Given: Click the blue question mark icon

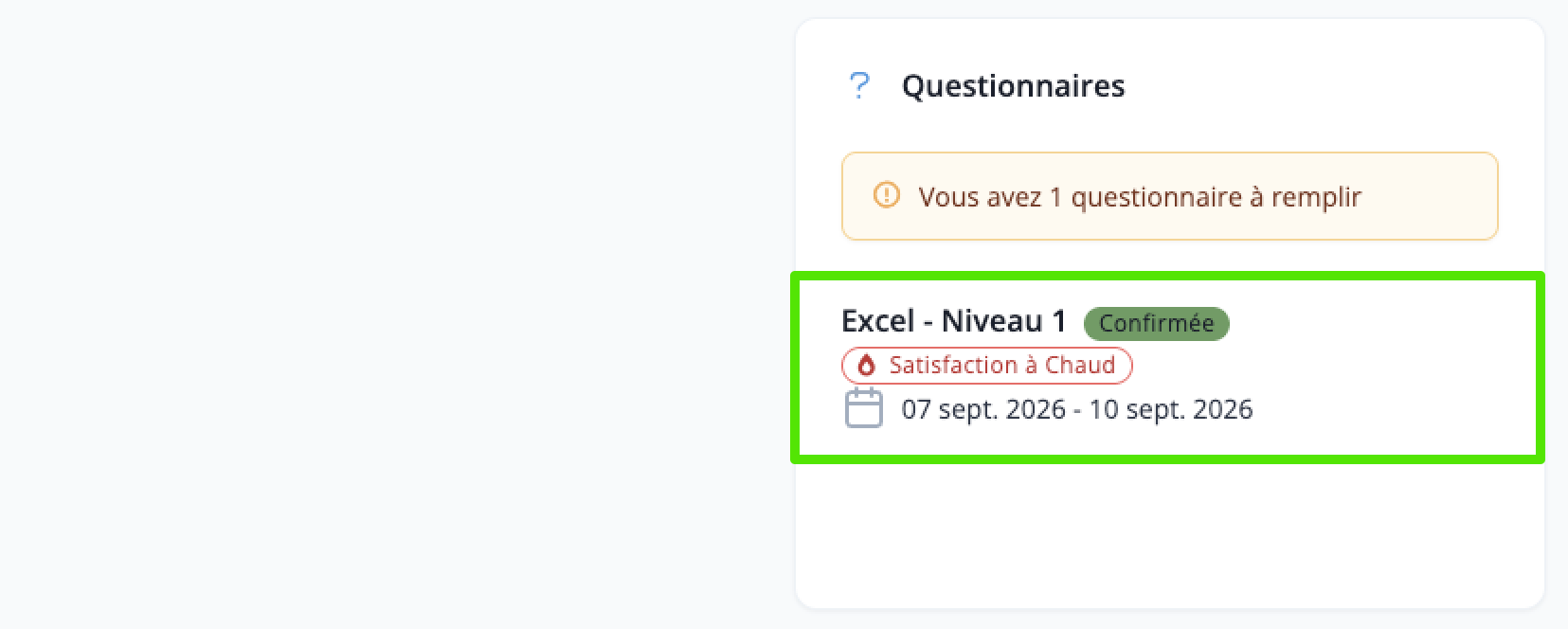Looking at the screenshot, I should point(858,86).
